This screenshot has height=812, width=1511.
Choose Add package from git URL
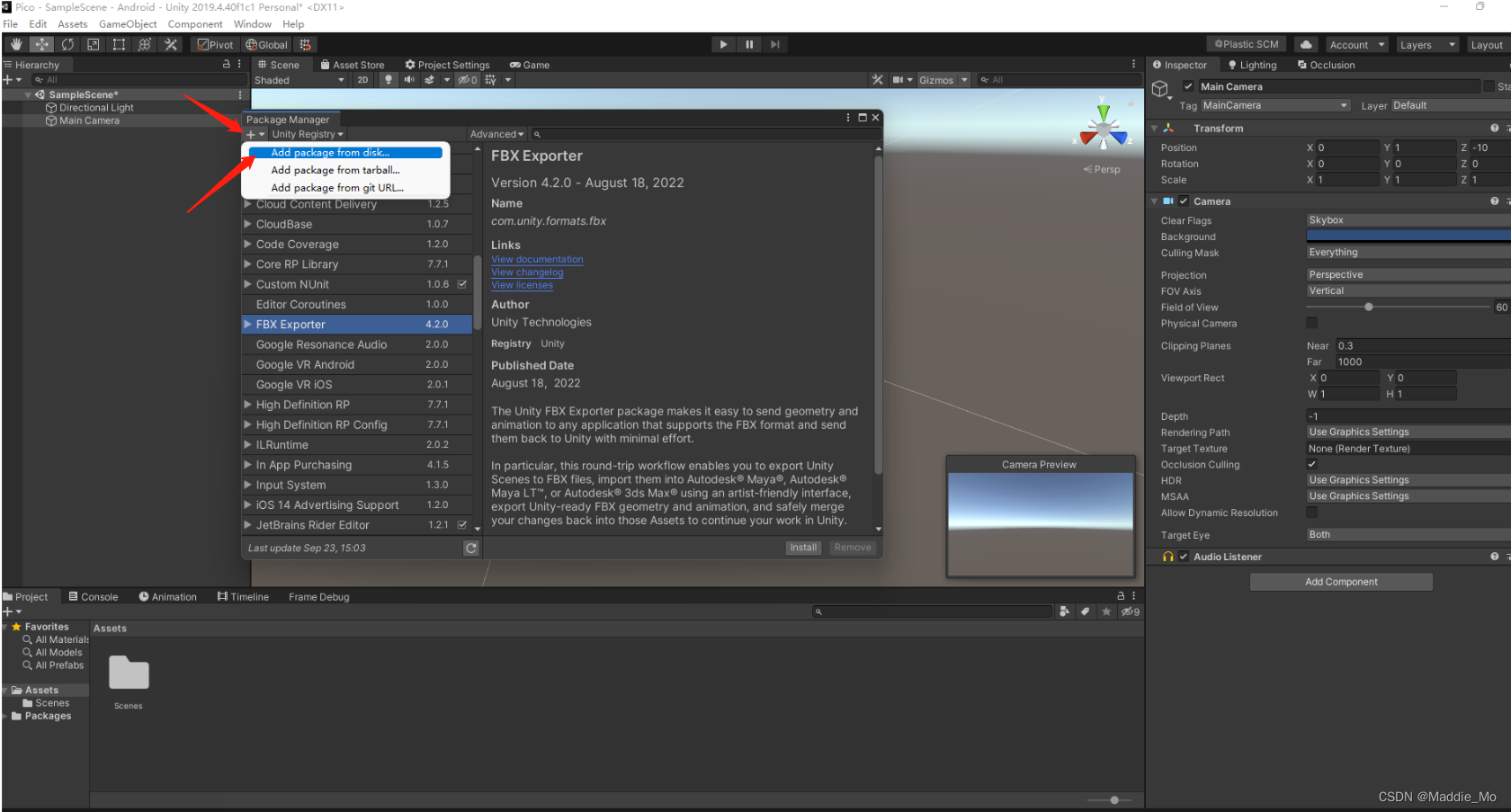(337, 188)
